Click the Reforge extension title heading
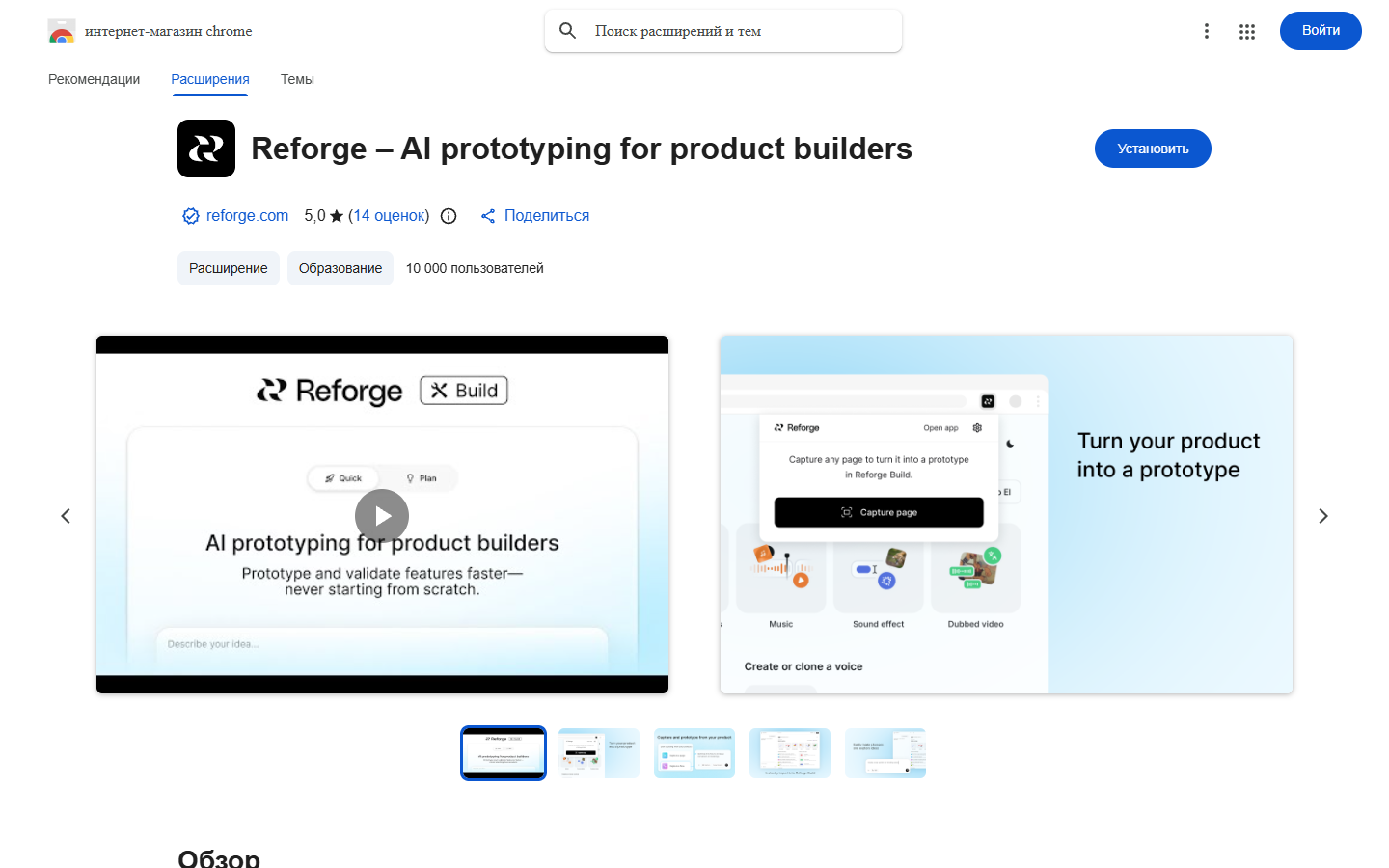The height and width of the screenshot is (868, 1389). pos(582,149)
